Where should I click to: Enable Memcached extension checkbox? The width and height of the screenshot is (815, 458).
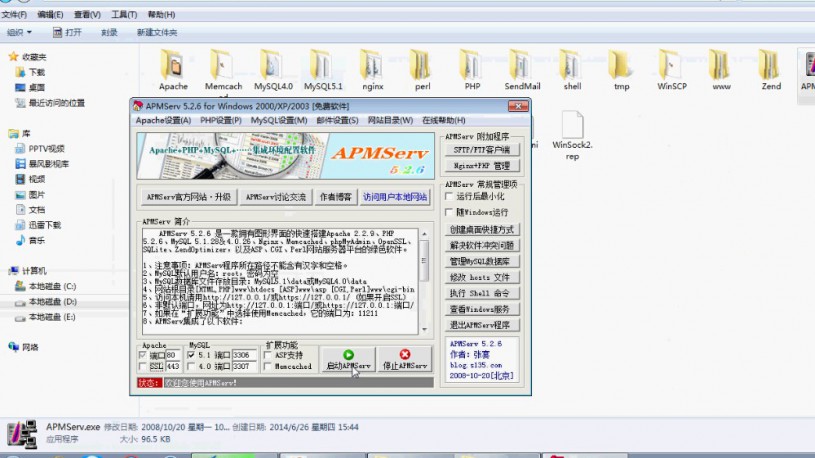268,367
